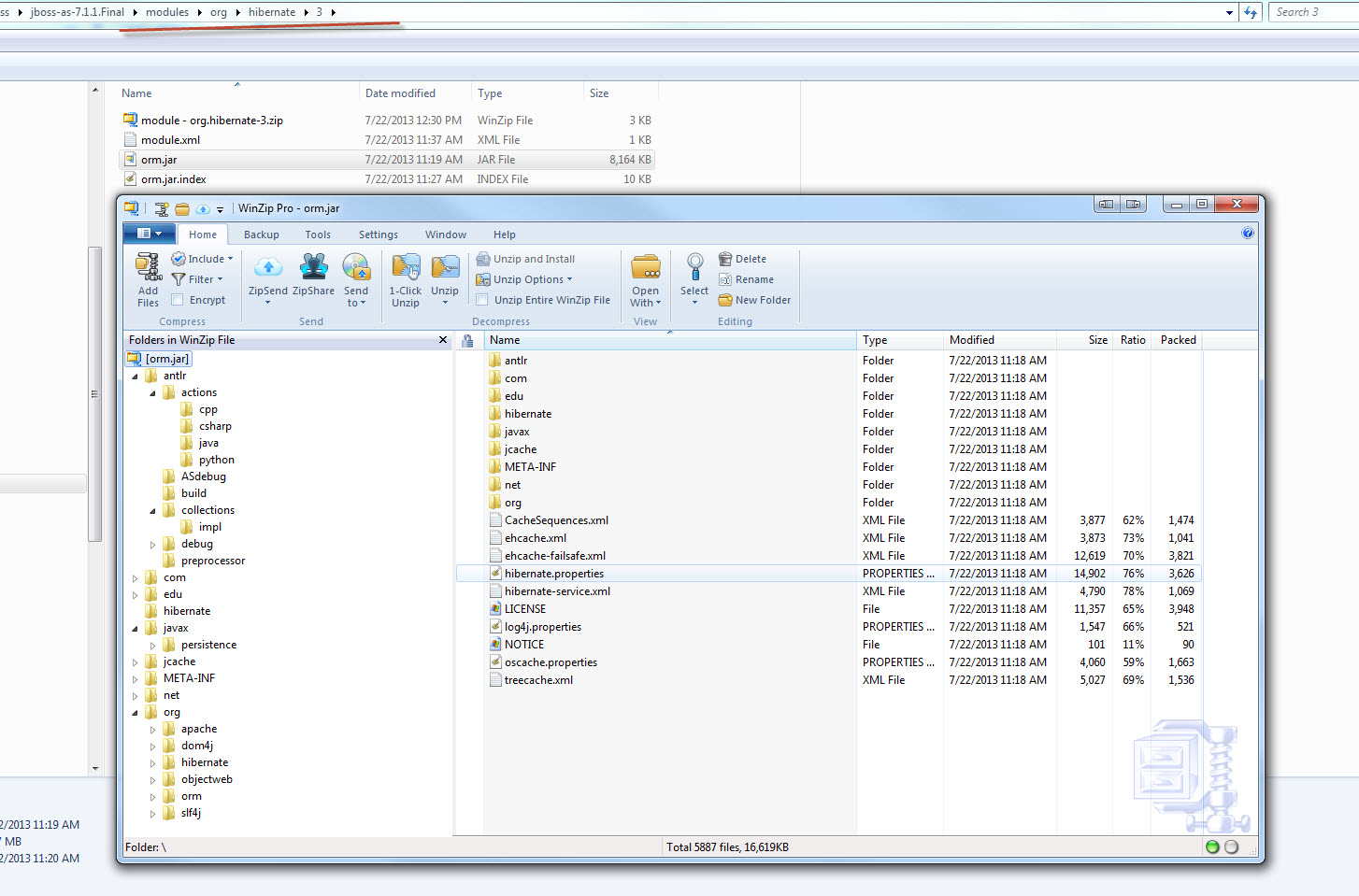Click the Unzip icon
This screenshot has width=1359, height=896.
[445, 267]
